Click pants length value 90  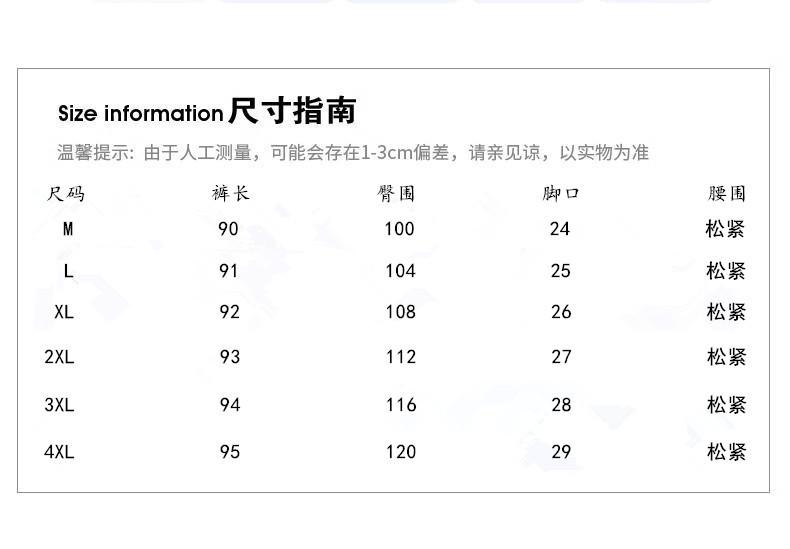[229, 229]
